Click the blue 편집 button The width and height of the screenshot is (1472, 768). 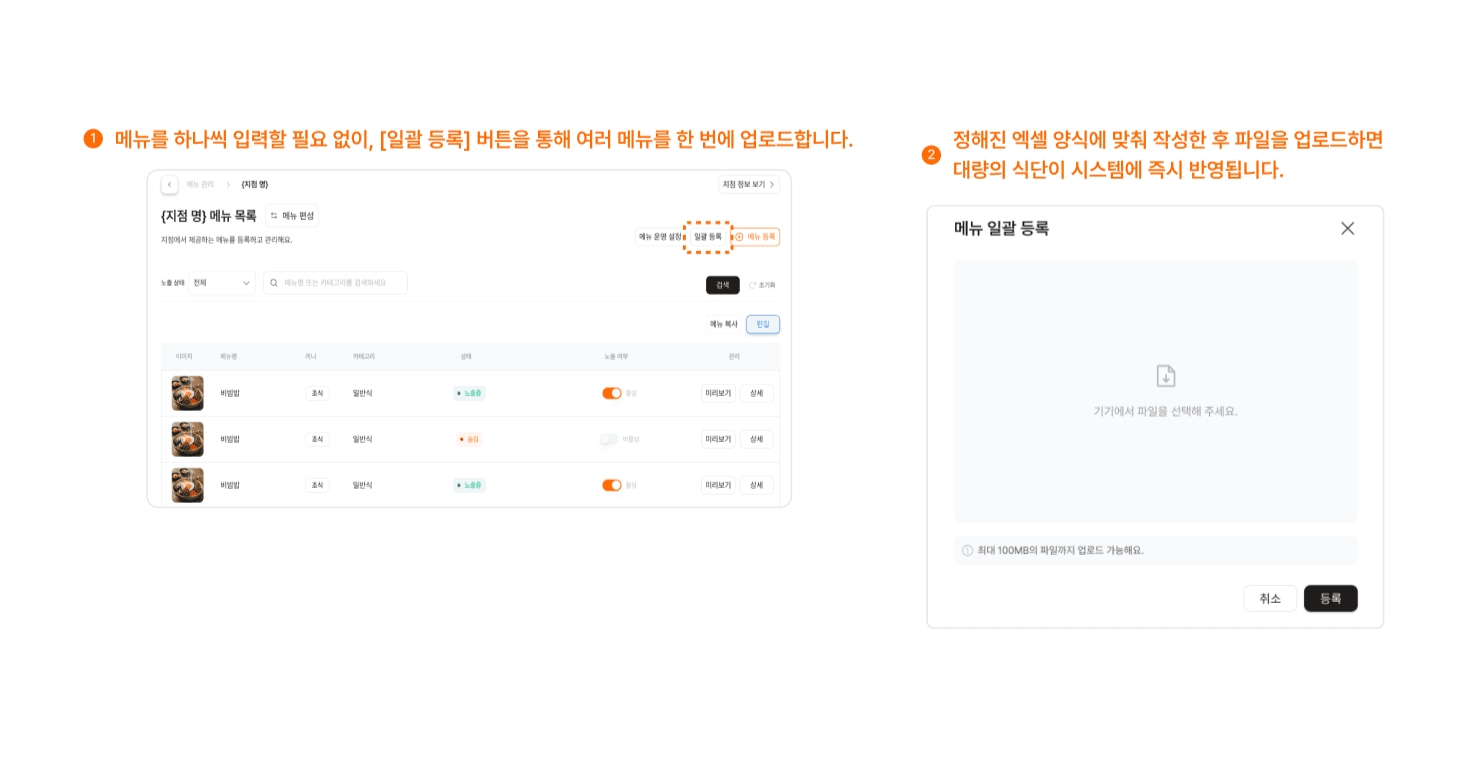(x=763, y=324)
